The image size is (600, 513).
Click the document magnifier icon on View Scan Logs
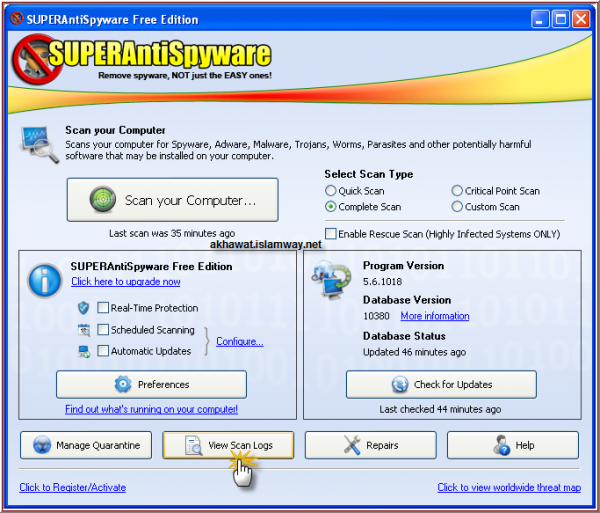coord(194,445)
